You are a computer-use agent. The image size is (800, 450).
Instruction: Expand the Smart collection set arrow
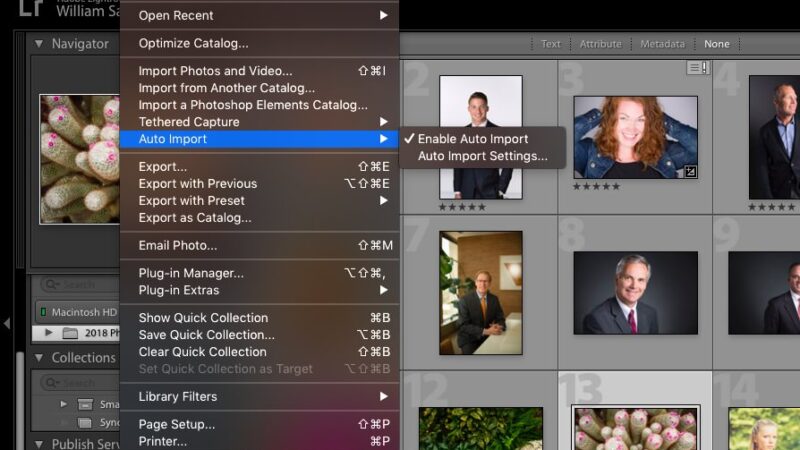click(63, 404)
